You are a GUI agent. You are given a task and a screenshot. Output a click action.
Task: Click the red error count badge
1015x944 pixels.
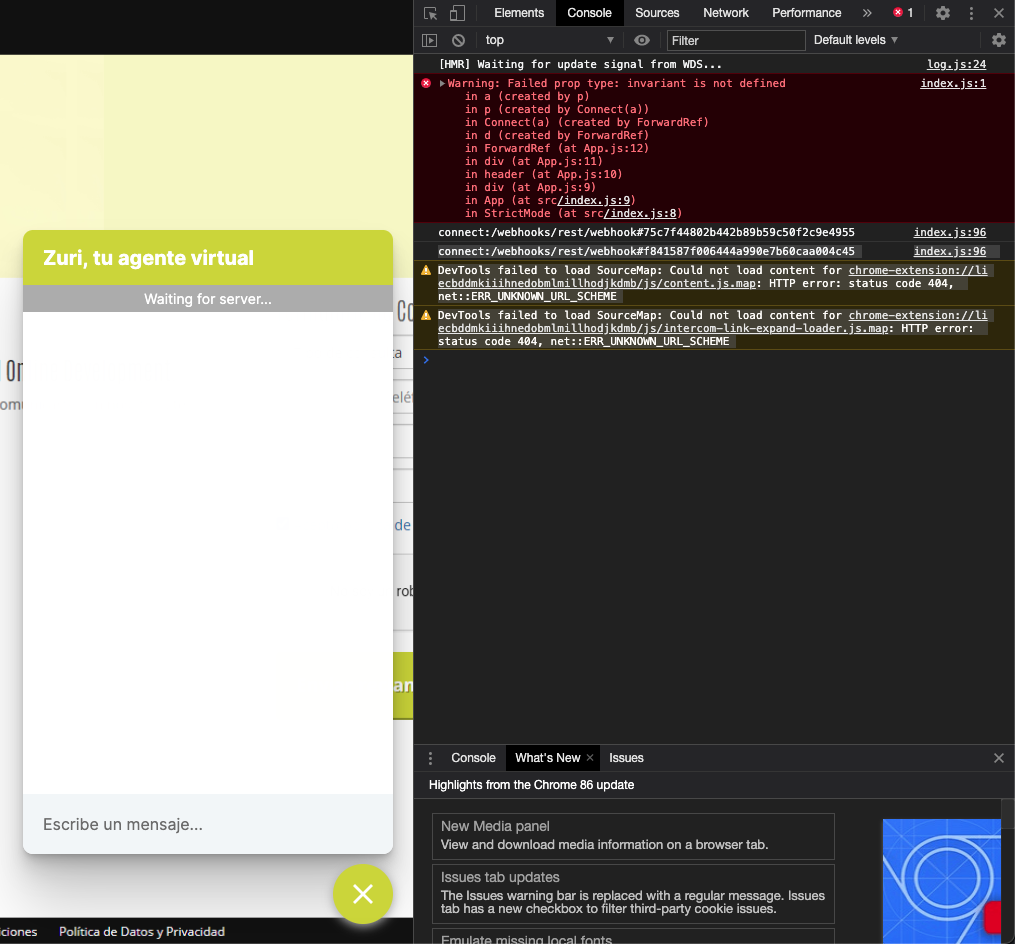click(901, 13)
